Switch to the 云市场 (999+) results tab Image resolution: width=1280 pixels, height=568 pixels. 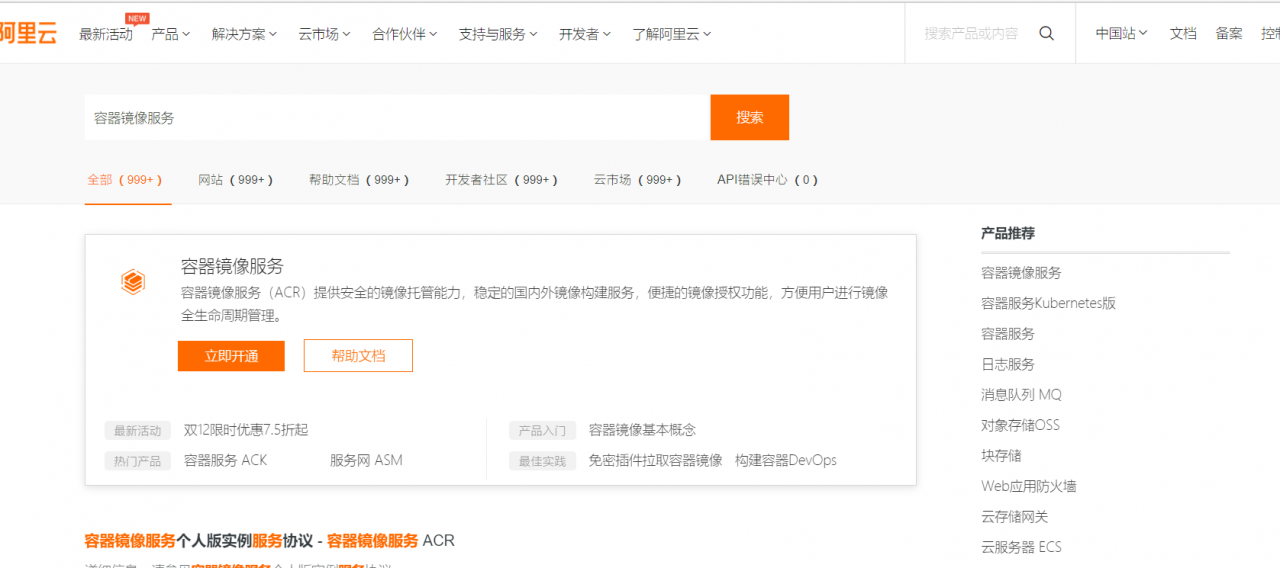coord(638,180)
